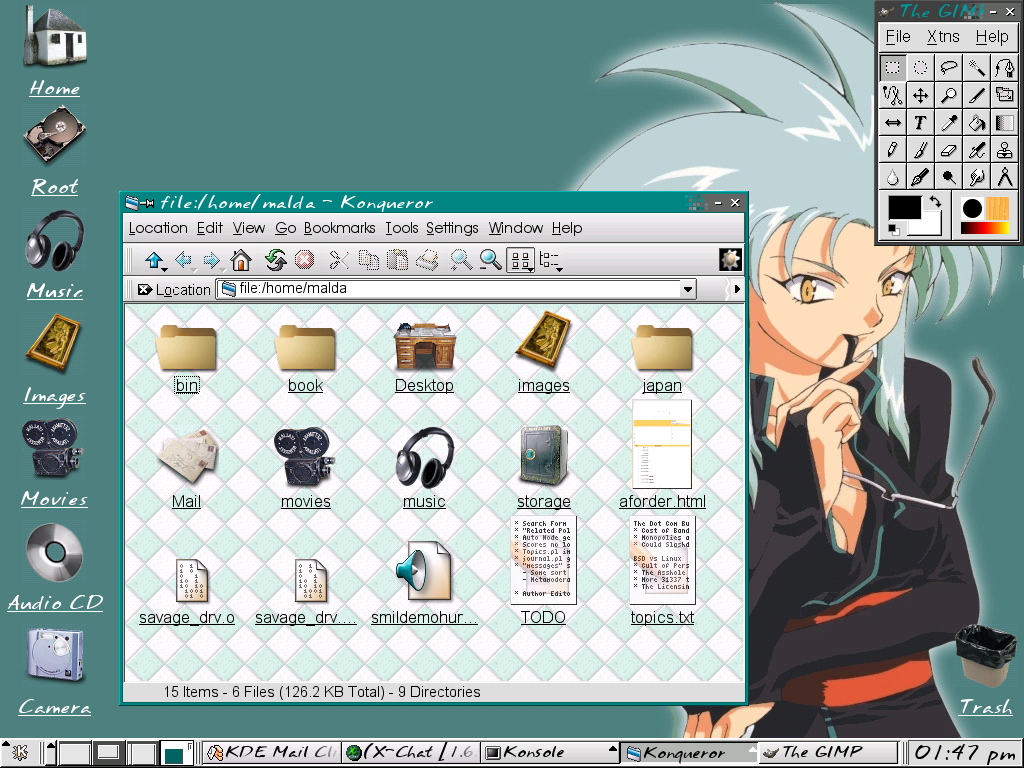1024x768 pixels.
Task: Open the tree view mode dropdown in Konqueror
Action: [x=559, y=268]
